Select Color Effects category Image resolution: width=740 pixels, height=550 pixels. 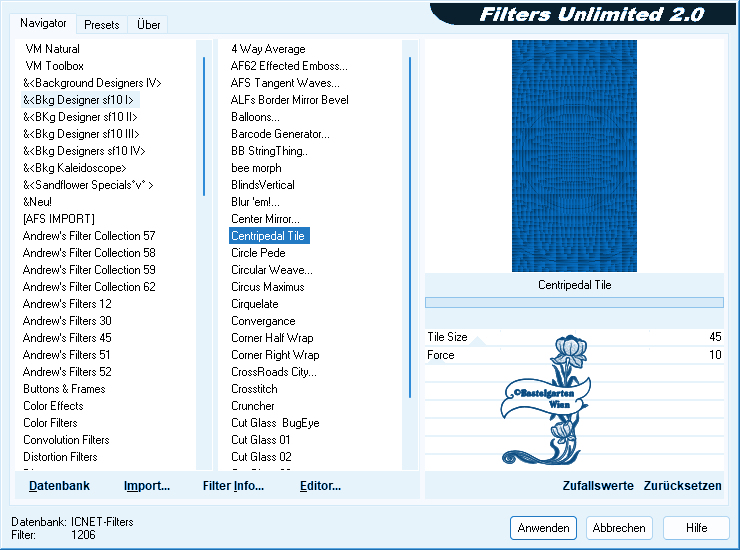tap(53, 406)
